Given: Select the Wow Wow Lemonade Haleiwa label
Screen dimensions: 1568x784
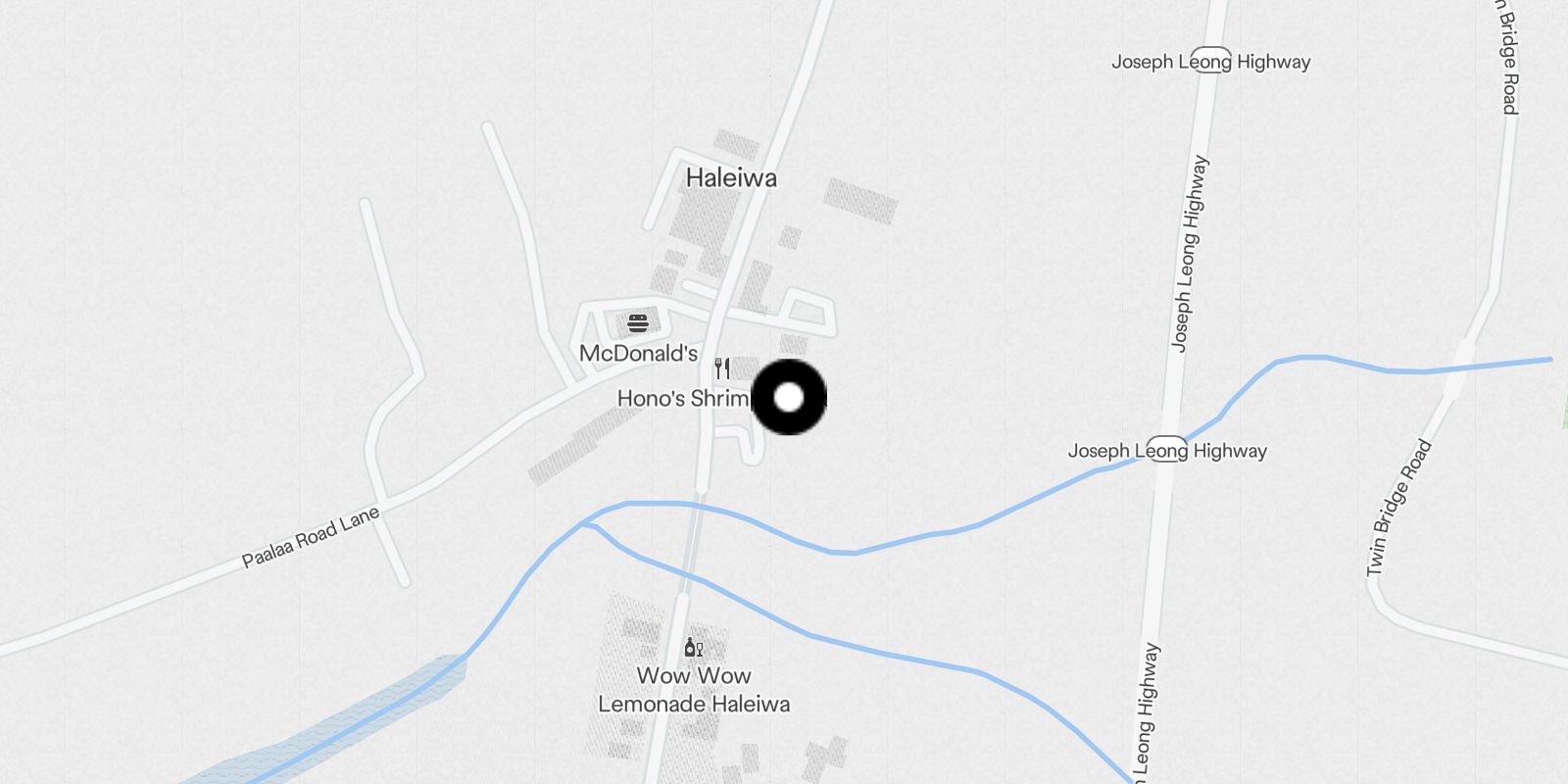Looking at the screenshot, I should [694, 690].
